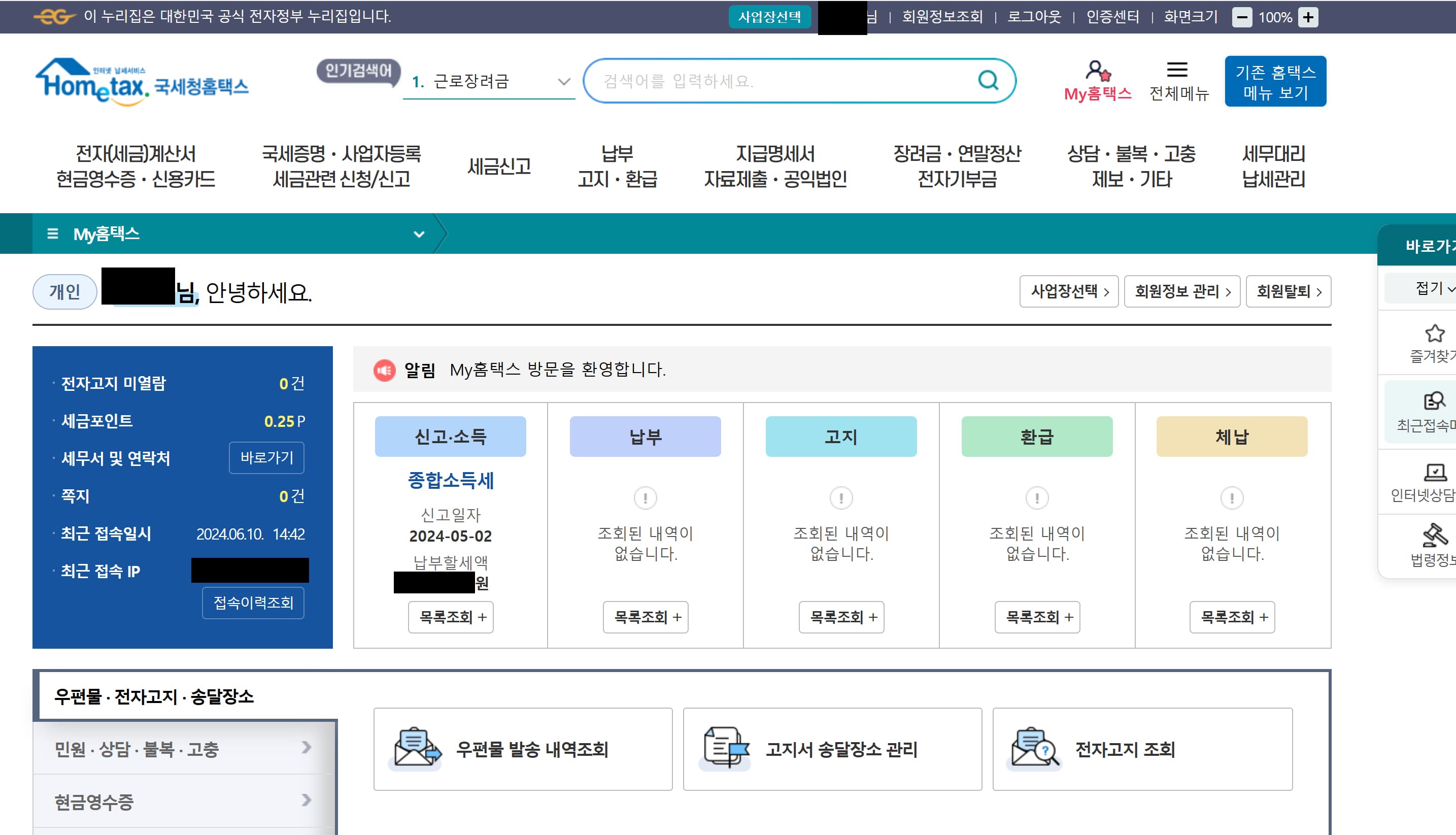The height and width of the screenshot is (835, 1456).
Task: Increase screen size with the plus control
Action: pos(1308,17)
